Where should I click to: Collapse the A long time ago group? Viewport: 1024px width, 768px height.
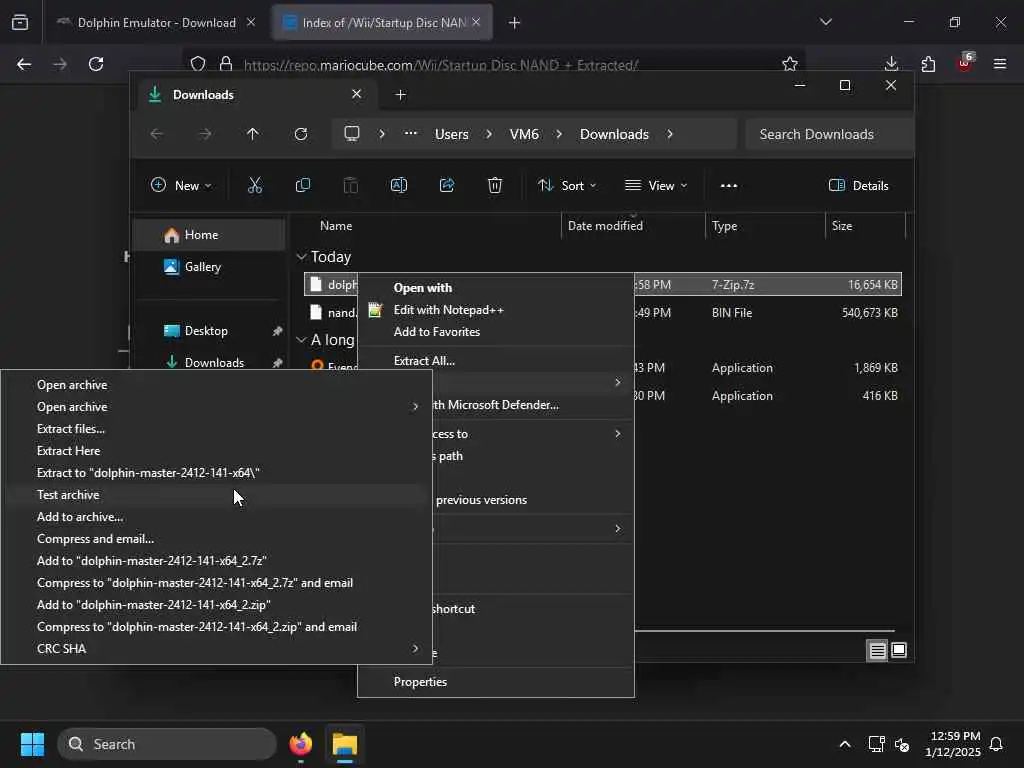(x=301, y=340)
